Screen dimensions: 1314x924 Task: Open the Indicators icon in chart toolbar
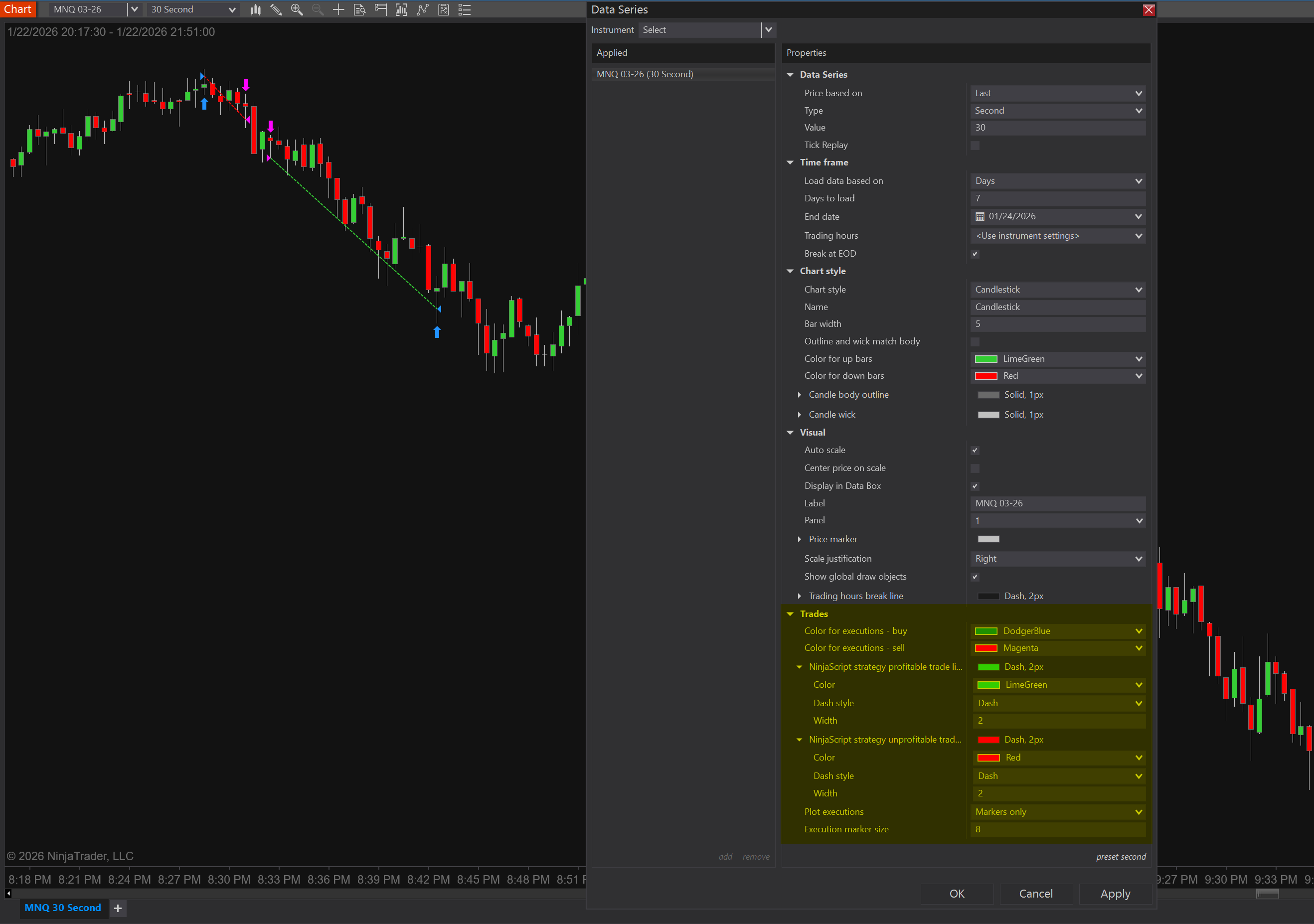coord(401,10)
